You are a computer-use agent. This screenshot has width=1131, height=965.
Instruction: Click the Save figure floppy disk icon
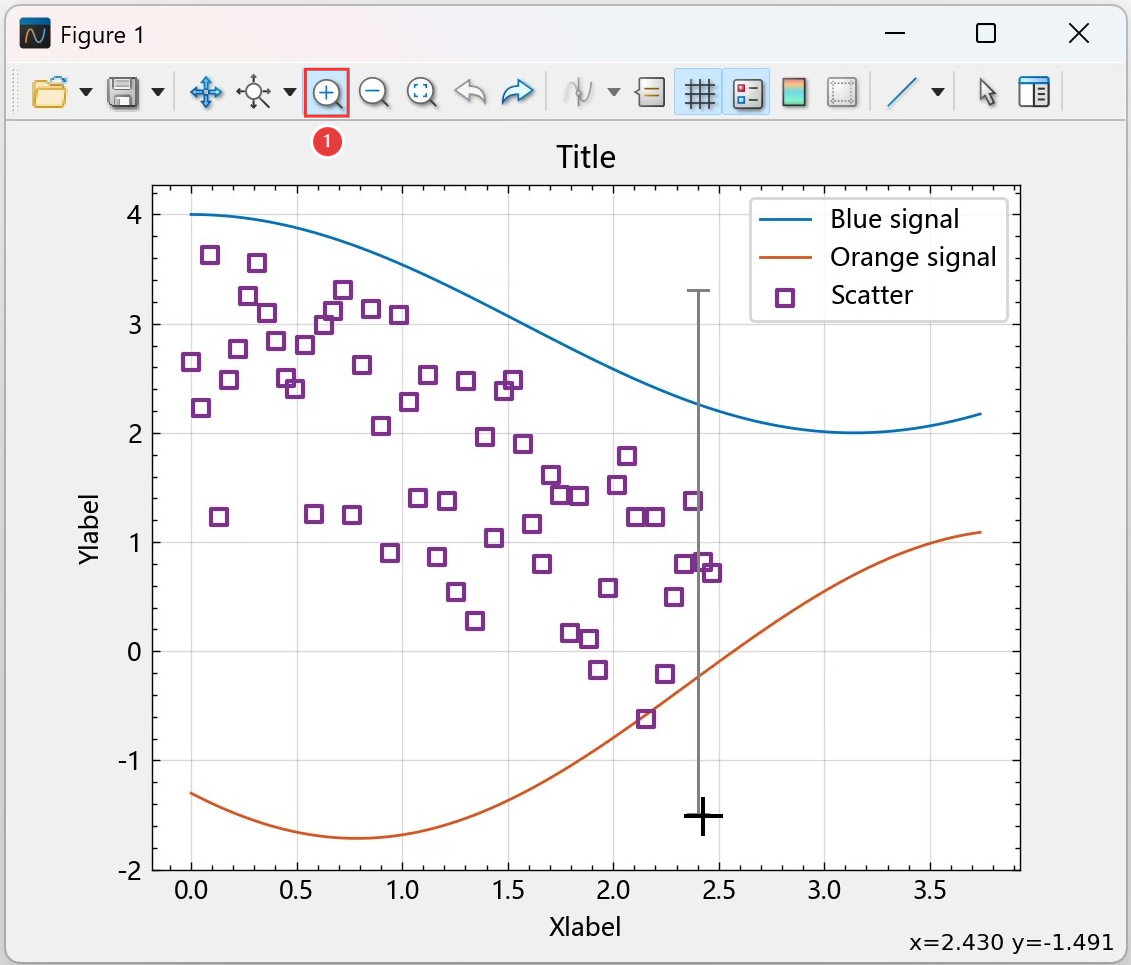(x=123, y=93)
